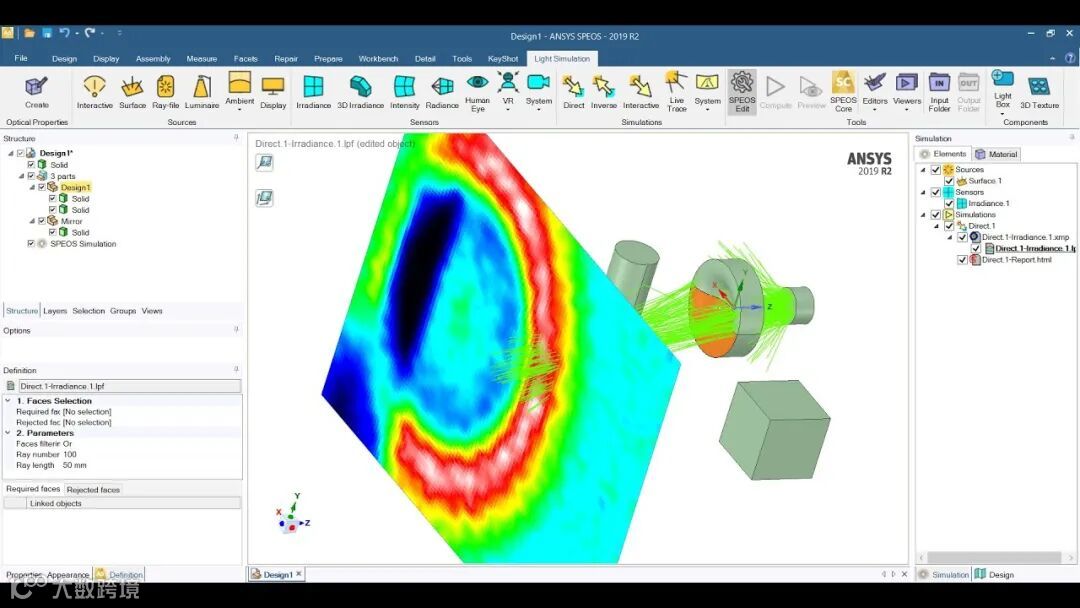Toggle the Direct.1-Irradiance.1.xmp checkbox
The width and height of the screenshot is (1080, 608).
click(x=962, y=238)
